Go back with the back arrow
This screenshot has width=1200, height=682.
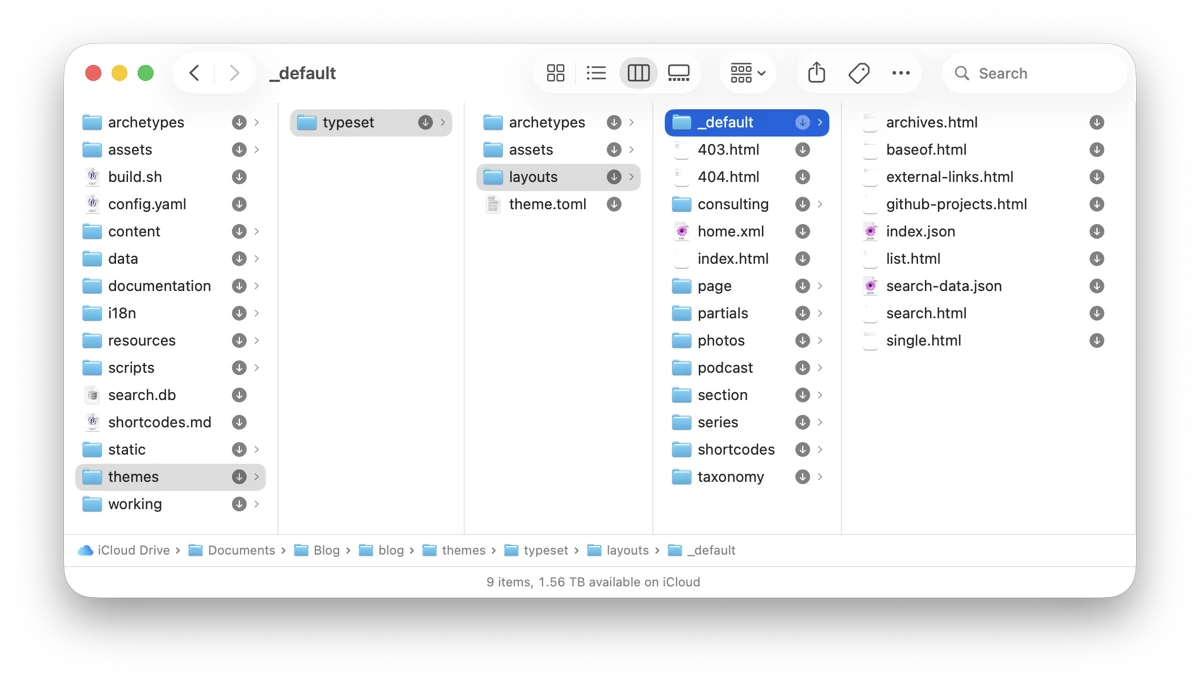[195, 73]
